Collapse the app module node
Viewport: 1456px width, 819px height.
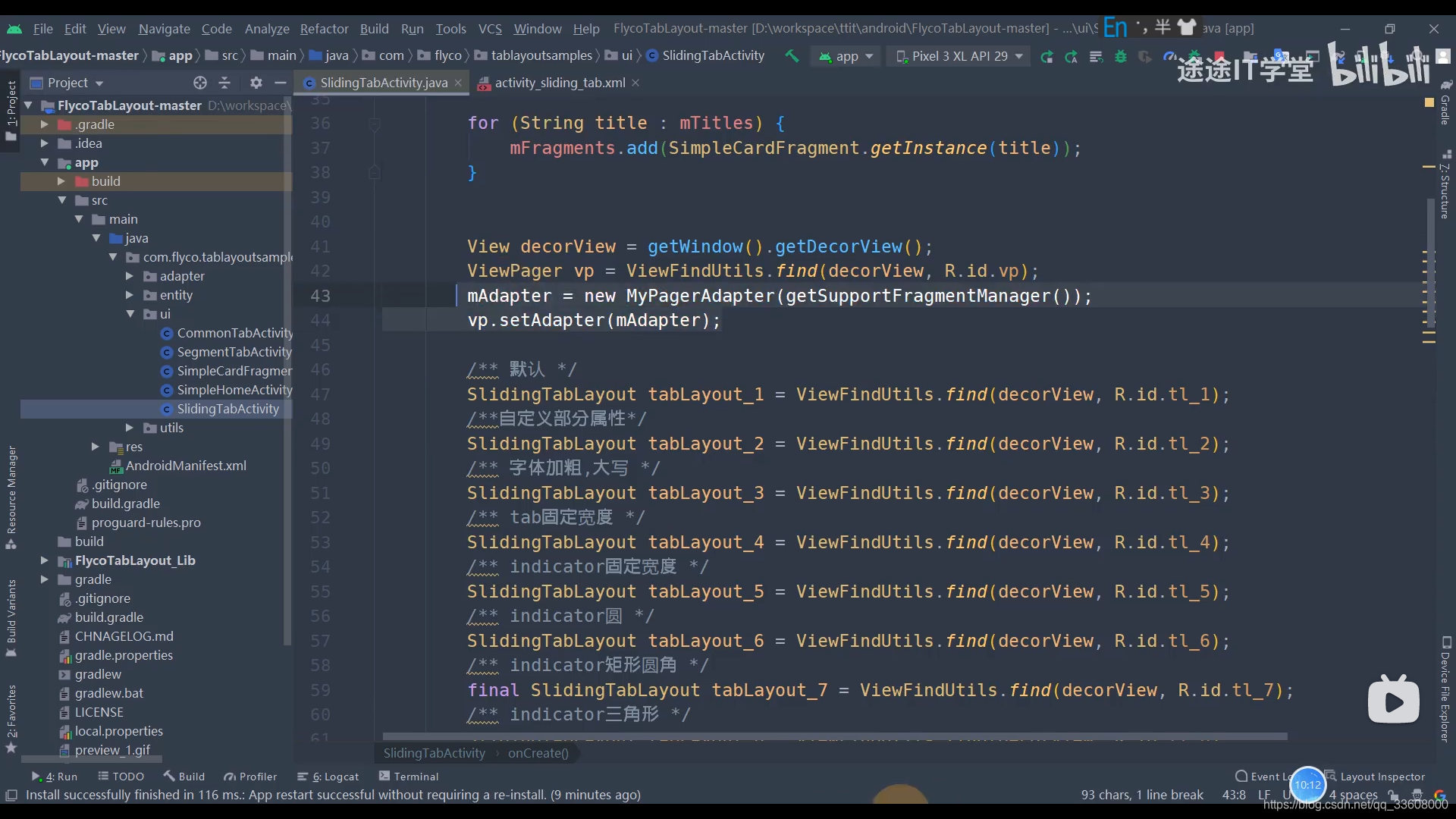(44, 162)
